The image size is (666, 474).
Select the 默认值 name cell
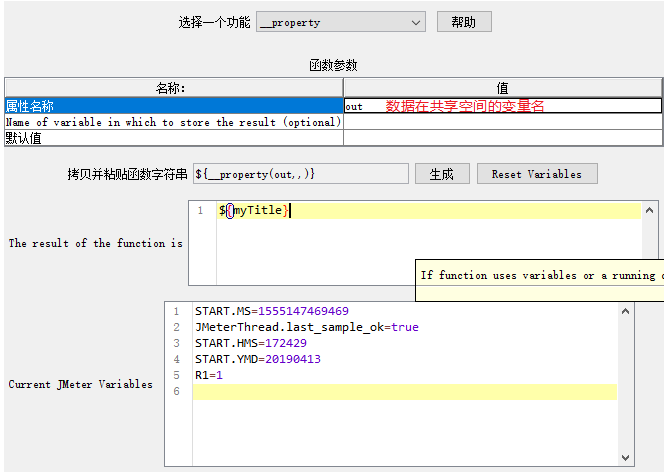173,138
